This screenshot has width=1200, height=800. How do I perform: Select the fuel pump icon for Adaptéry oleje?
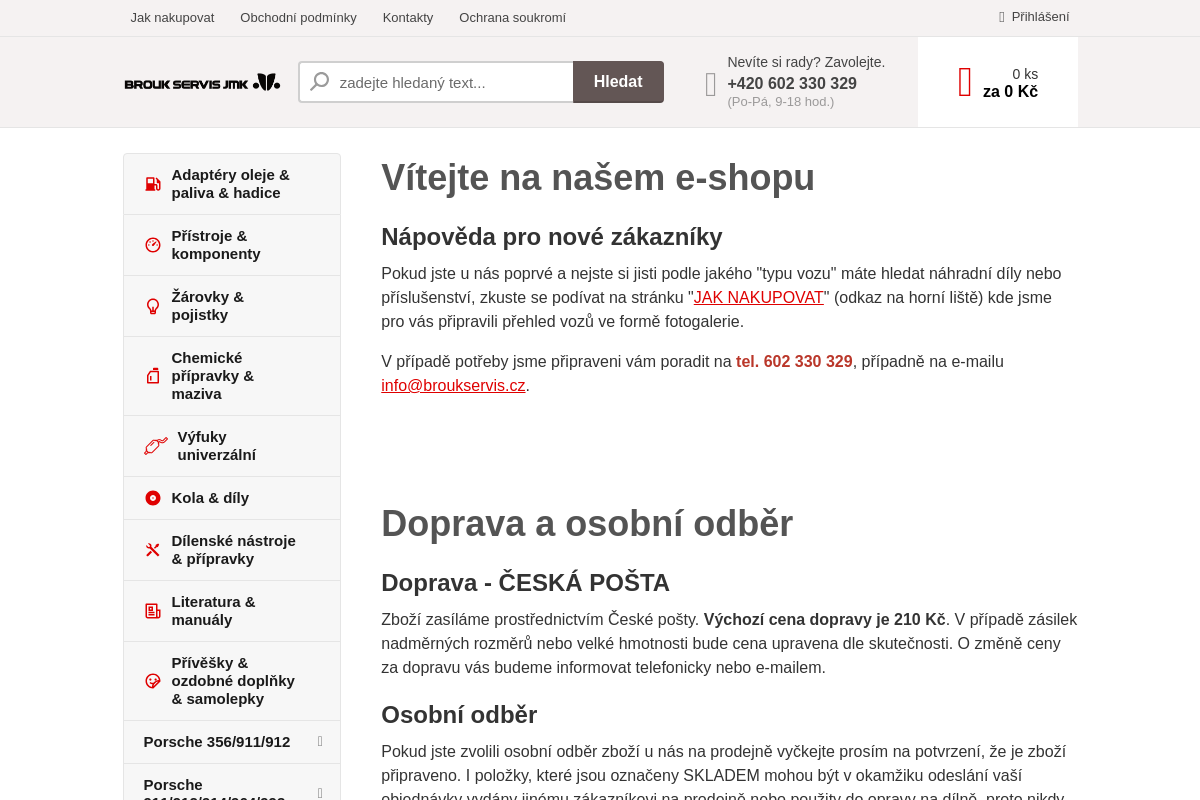point(153,183)
